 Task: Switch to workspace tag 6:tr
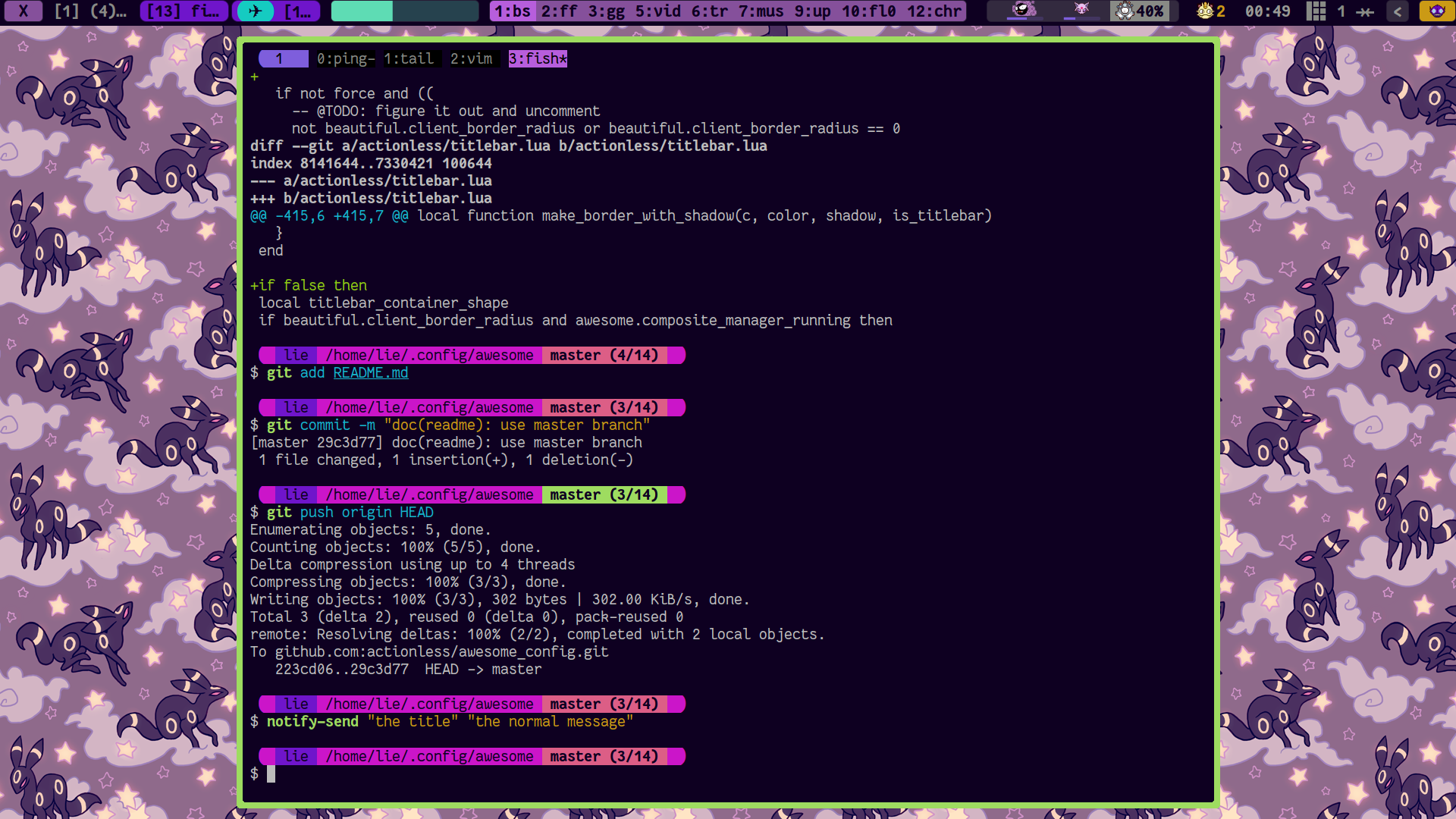709,11
